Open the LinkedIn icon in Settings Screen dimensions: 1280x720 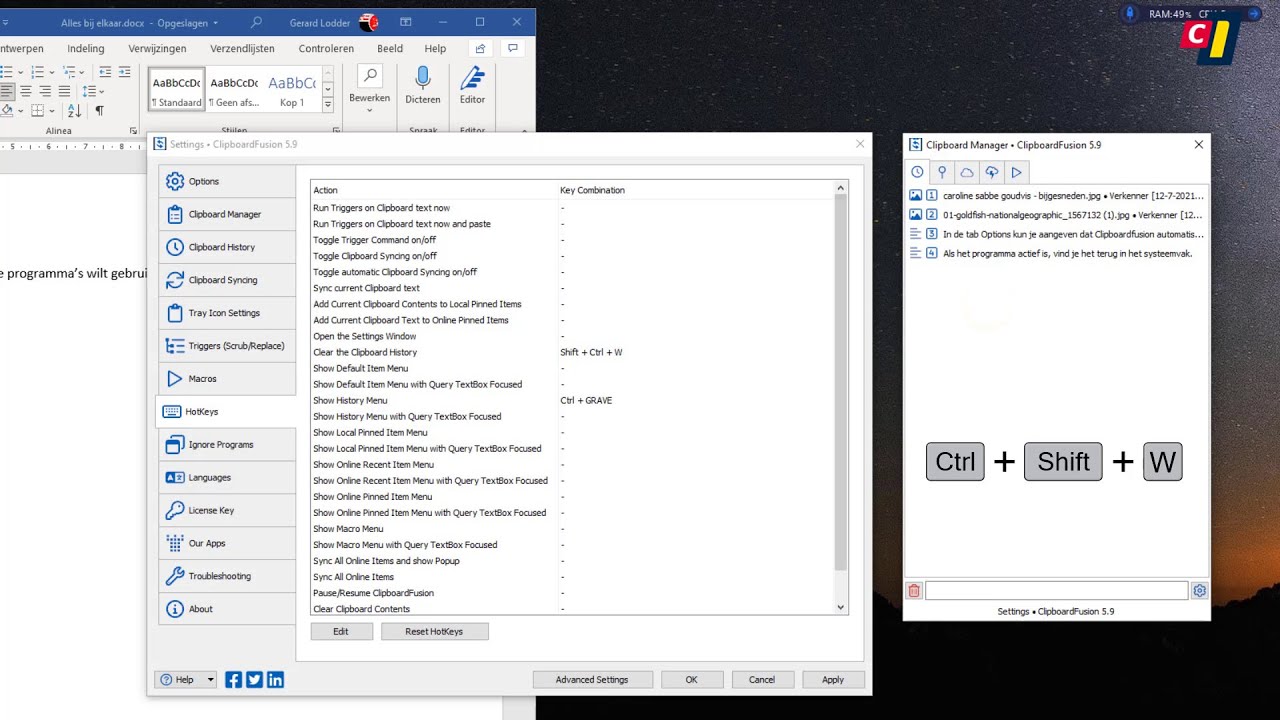point(275,680)
